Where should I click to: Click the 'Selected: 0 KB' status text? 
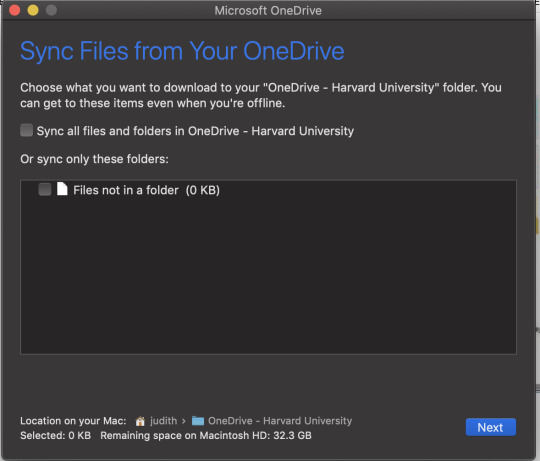(x=55, y=436)
